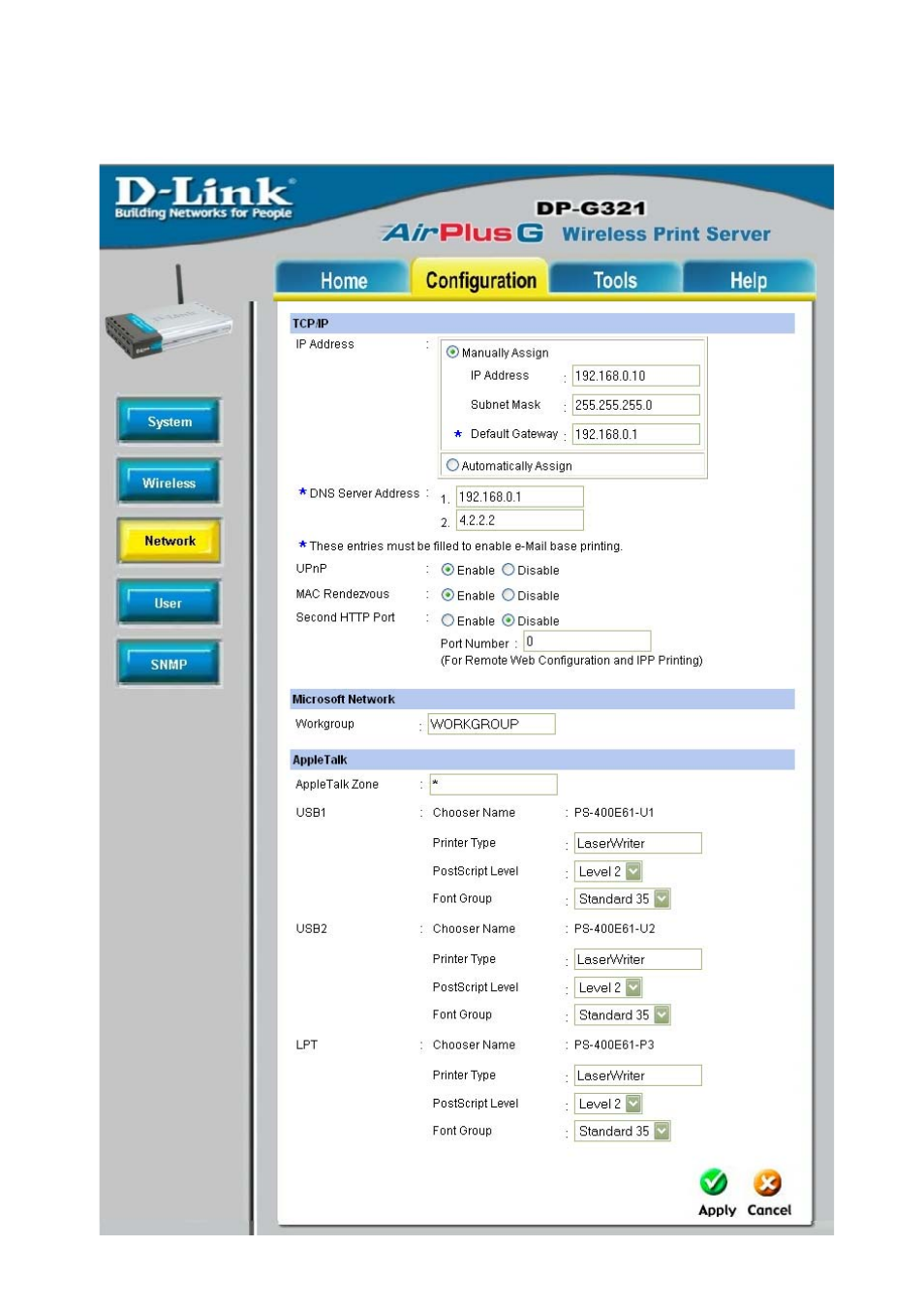Disable Second HTTP Port
Screen dimensions: 924x1309
(508, 620)
